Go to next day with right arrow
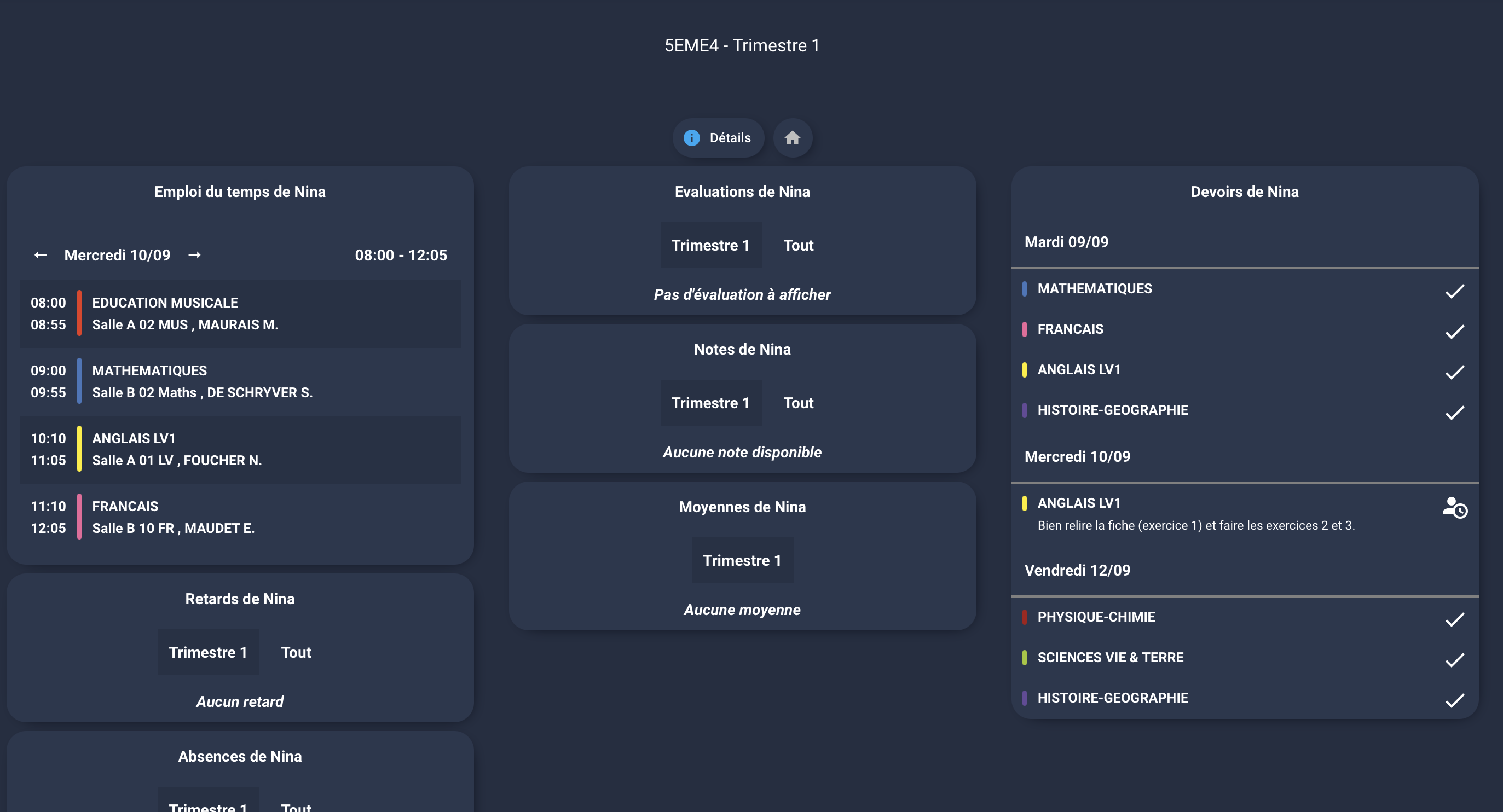This screenshot has width=1503, height=812. [x=194, y=255]
